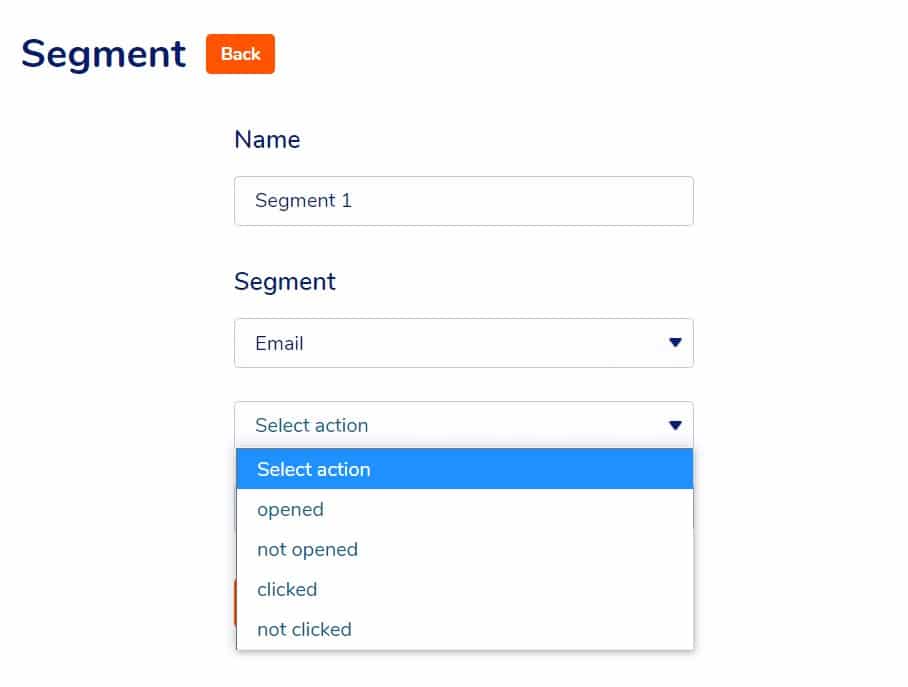Collapse the Select action dropdown box

464,425
